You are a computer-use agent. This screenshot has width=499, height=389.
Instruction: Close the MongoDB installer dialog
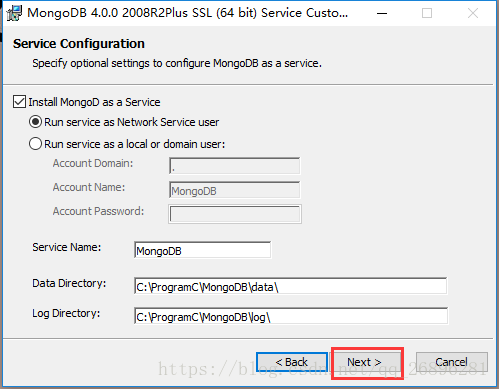pyautogui.click(x=473, y=13)
